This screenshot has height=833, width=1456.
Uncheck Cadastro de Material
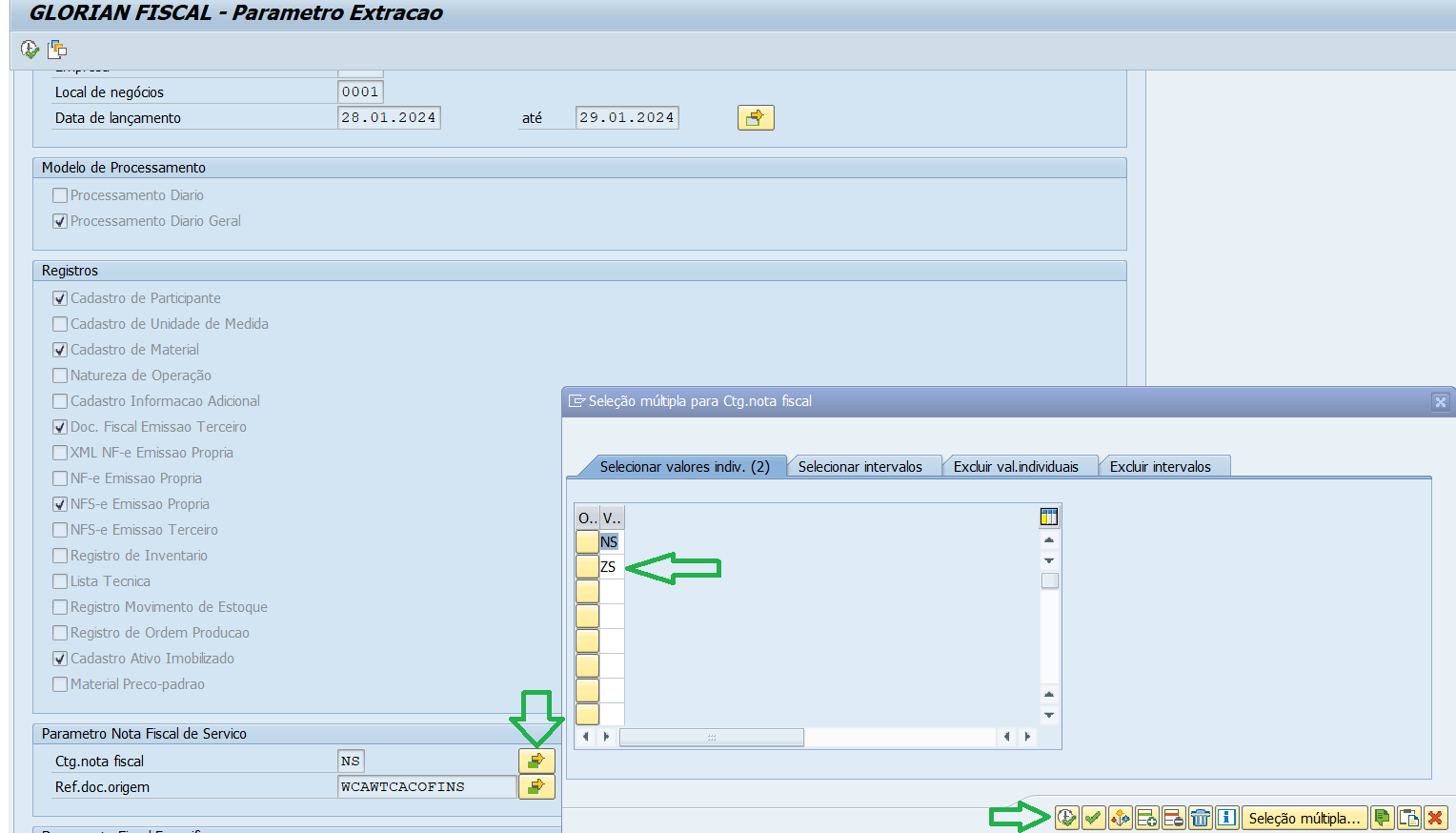(x=60, y=350)
